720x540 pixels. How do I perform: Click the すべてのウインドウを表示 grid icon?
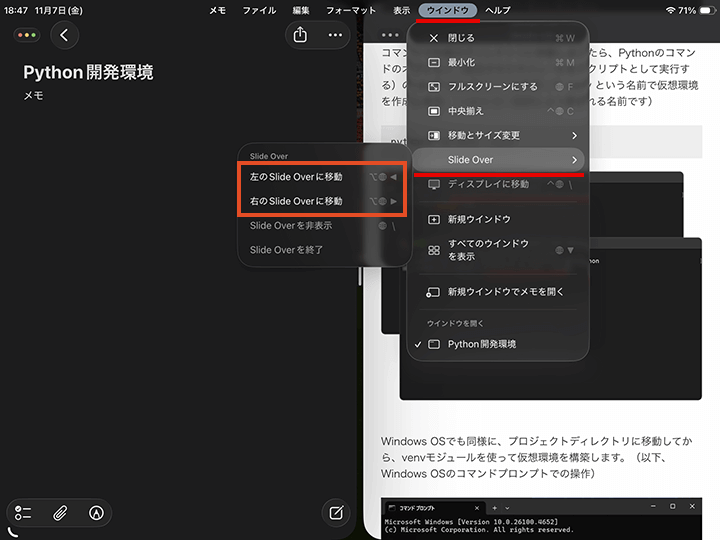(x=433, y=250)
